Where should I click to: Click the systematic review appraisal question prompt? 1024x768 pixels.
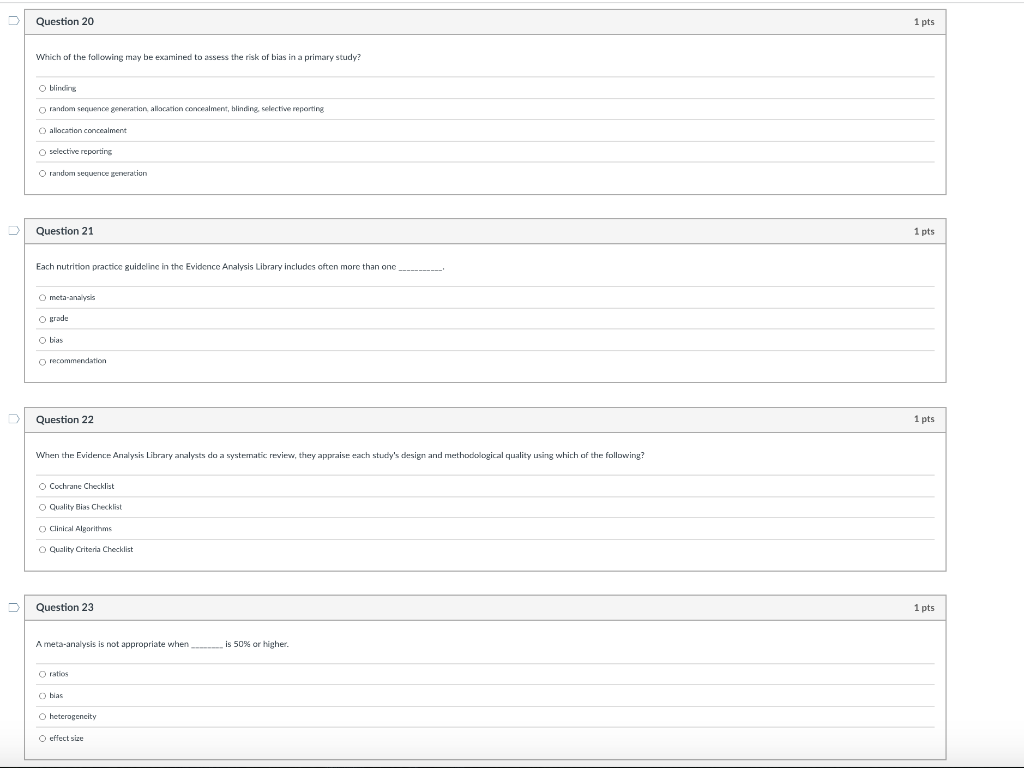coord(340,455)
